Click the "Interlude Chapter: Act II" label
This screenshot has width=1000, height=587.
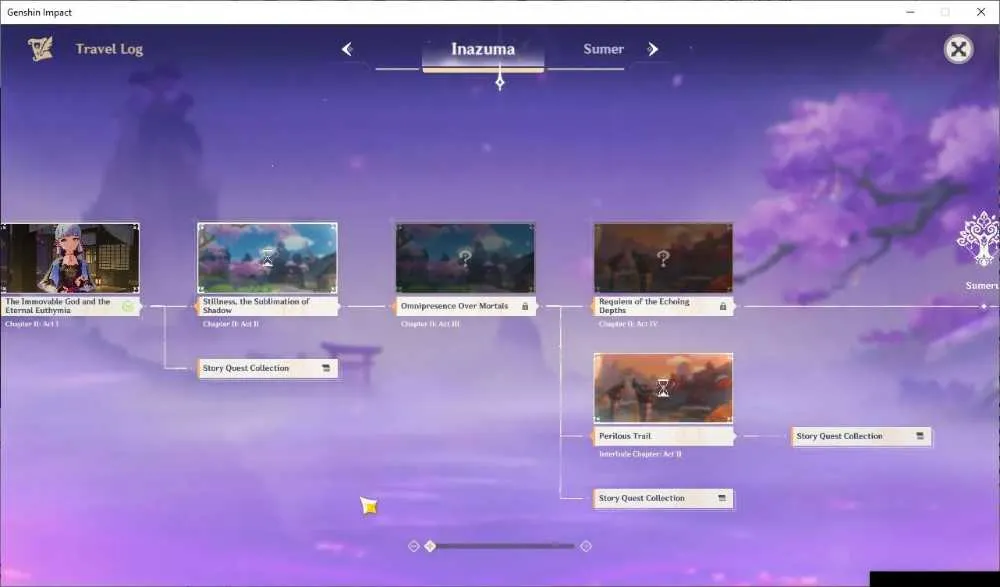(640, 454)
